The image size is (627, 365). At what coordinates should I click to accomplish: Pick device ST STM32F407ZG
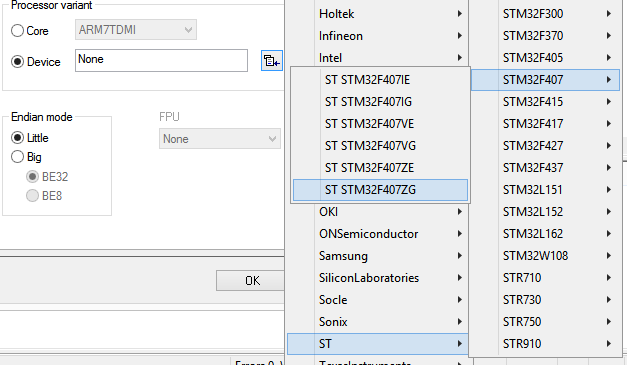click(380, 190)
